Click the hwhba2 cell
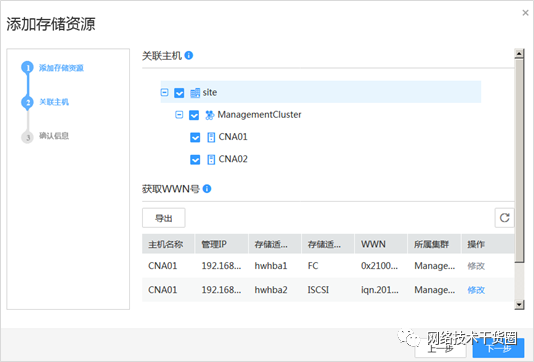 click(x=271, y=290)
